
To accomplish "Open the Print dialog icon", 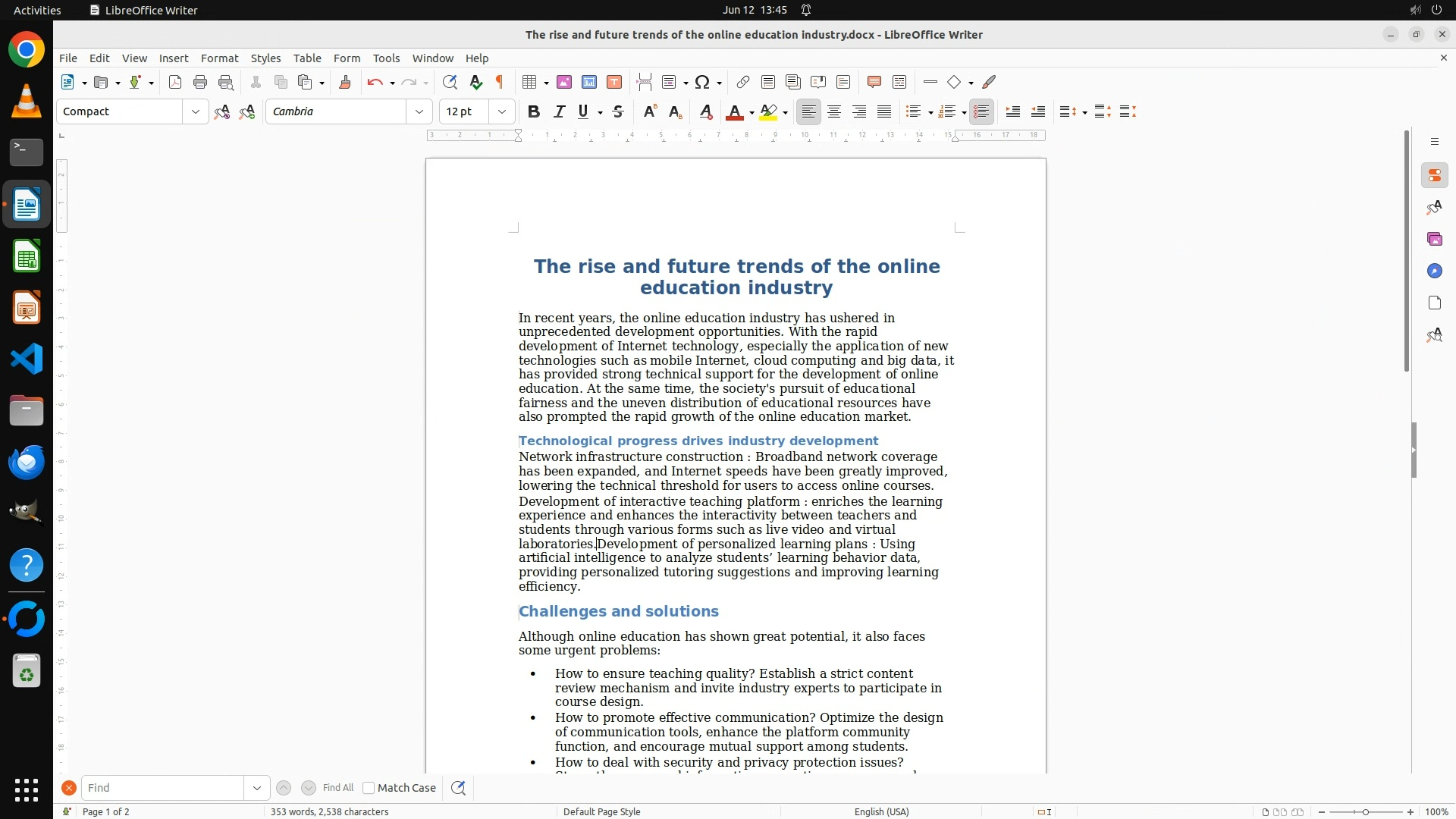I will 200,82.
